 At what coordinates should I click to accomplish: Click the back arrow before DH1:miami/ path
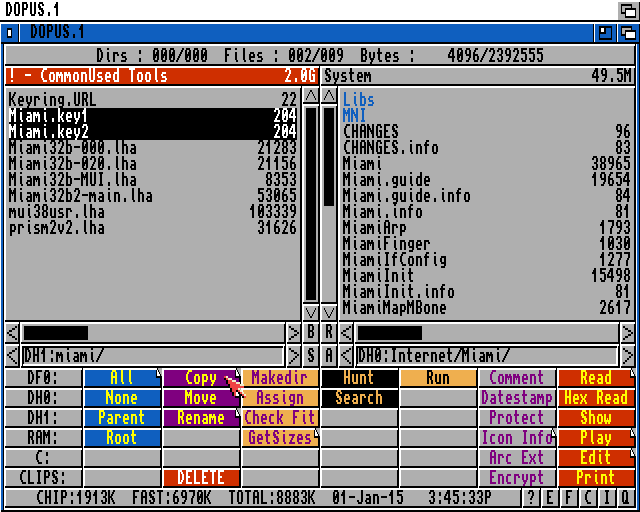point(12,356)
